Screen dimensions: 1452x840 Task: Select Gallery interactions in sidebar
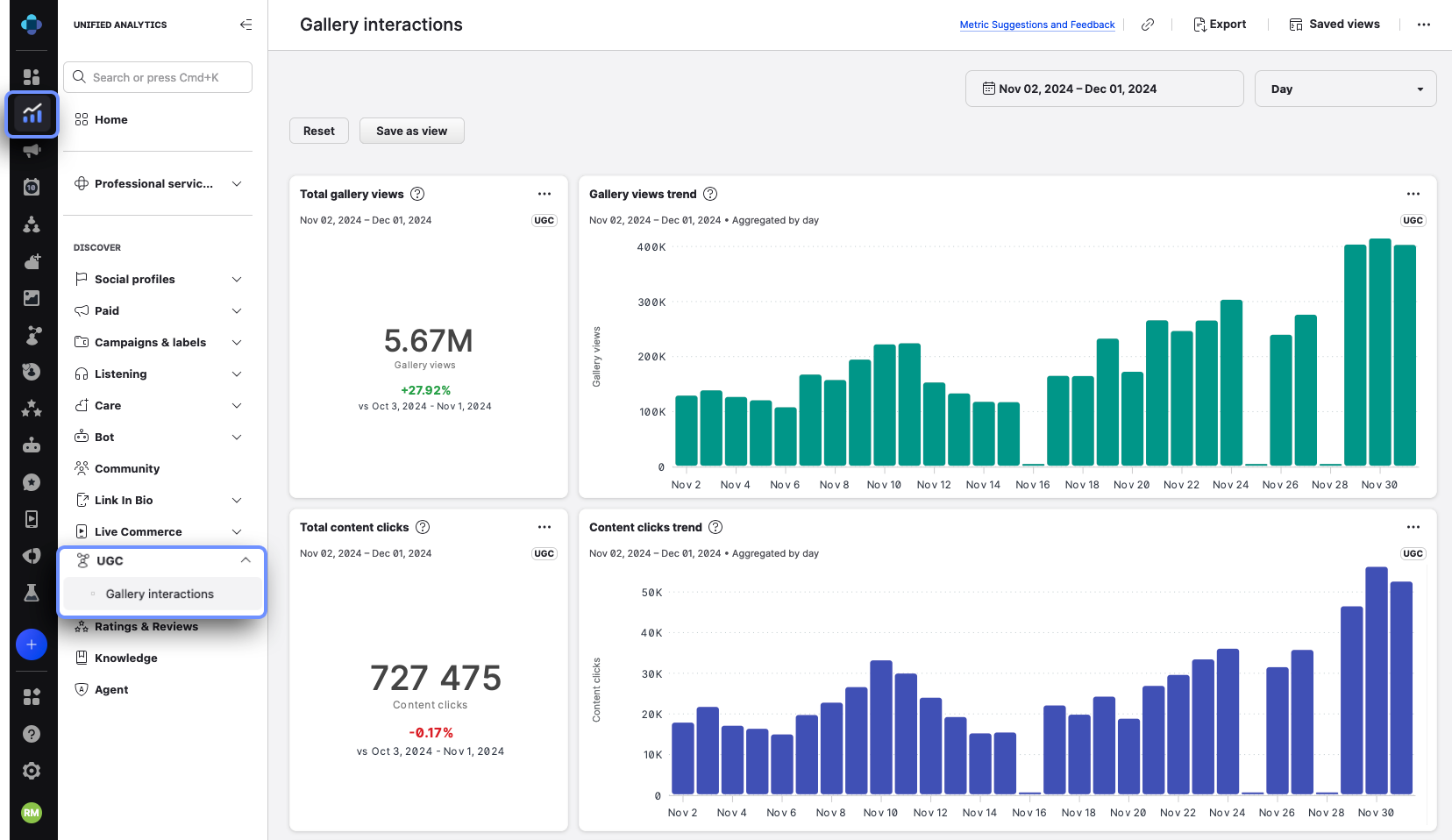point(160,594)
